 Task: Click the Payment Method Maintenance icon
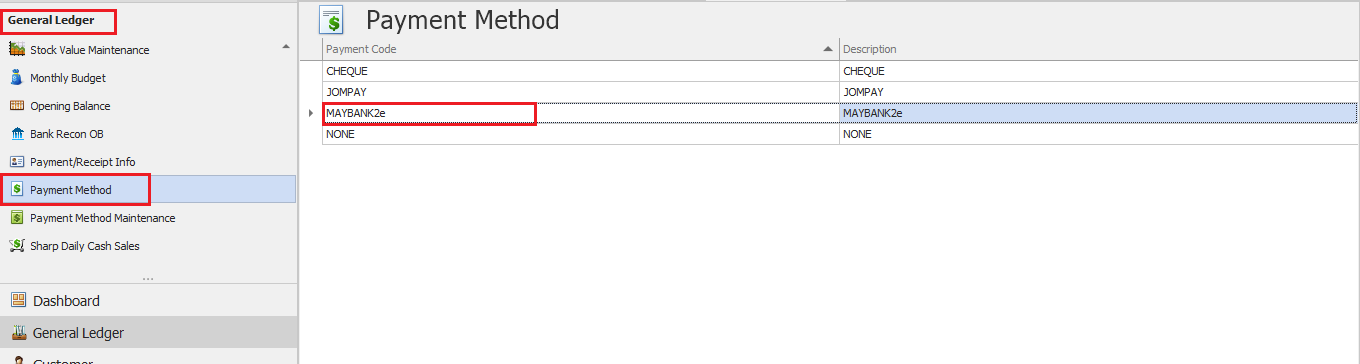click(x=17, y=218)
